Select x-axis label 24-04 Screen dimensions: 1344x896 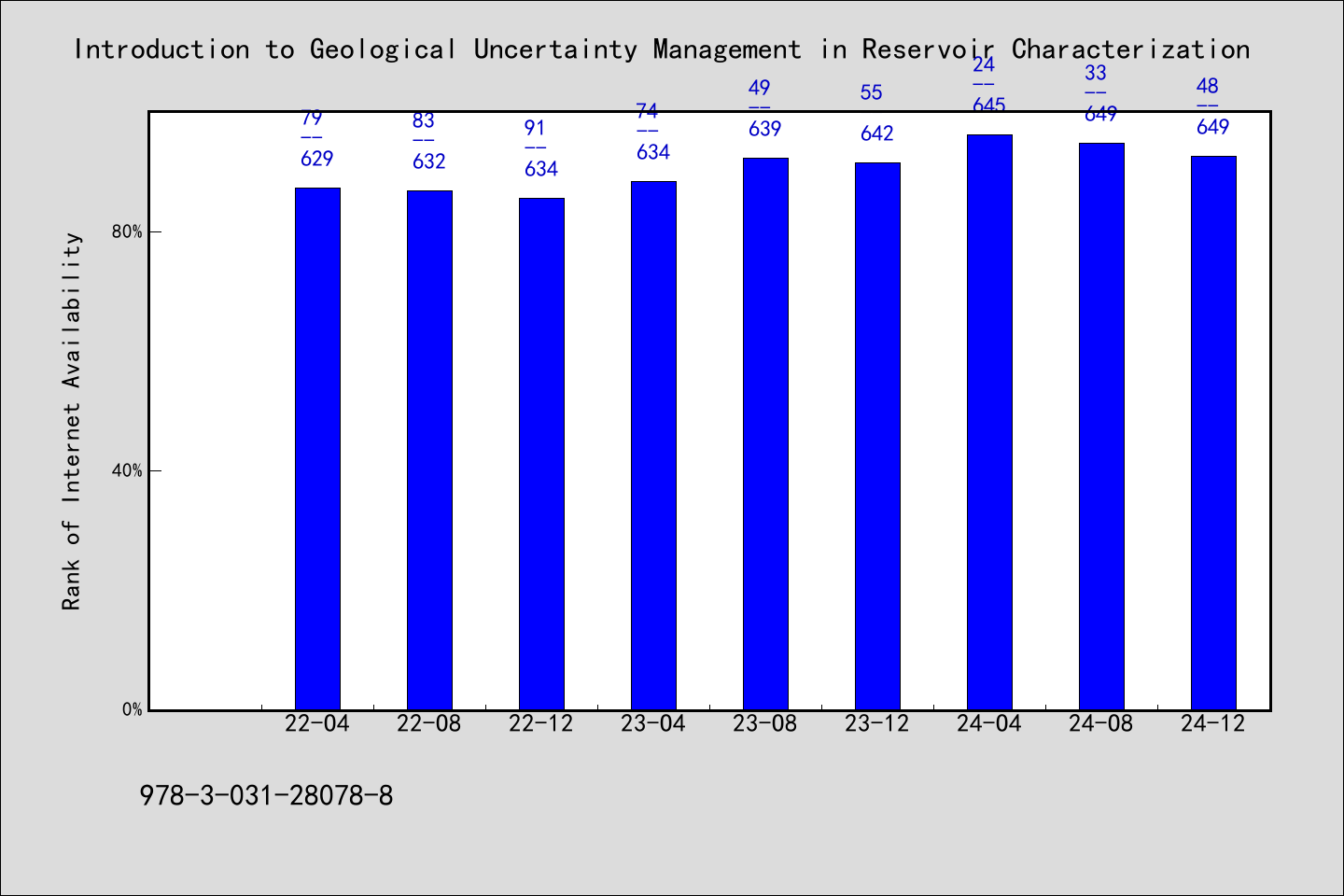point(989,724)
